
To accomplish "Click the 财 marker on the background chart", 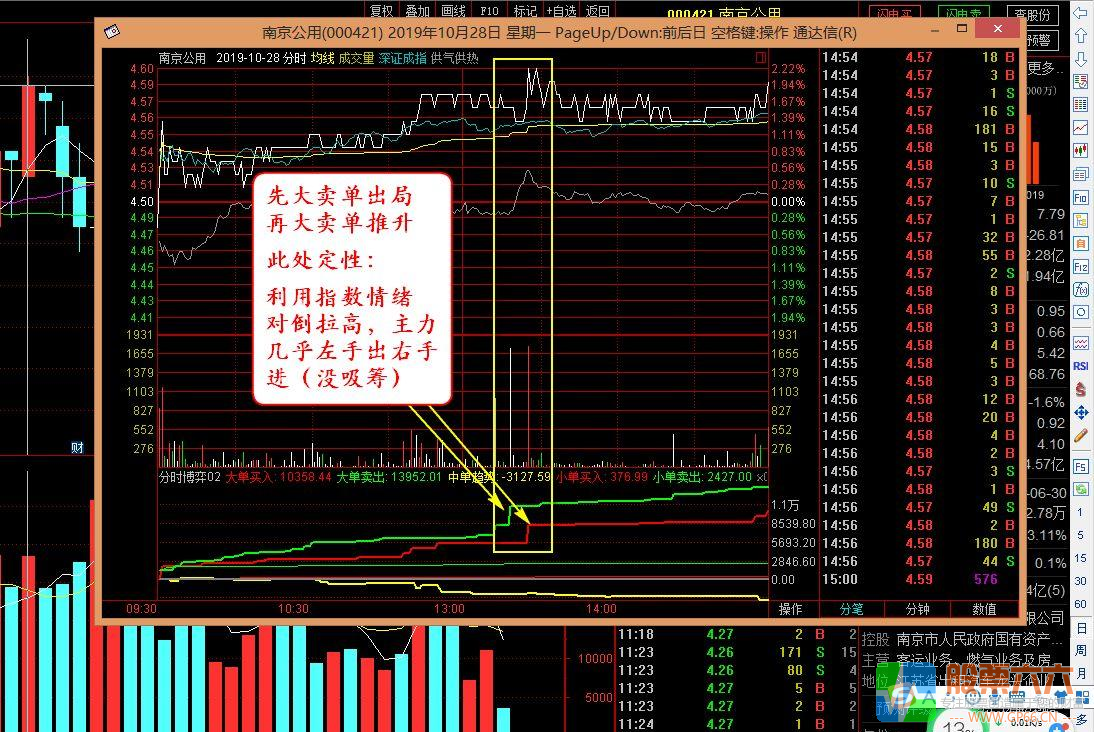I will coord(77,447).
